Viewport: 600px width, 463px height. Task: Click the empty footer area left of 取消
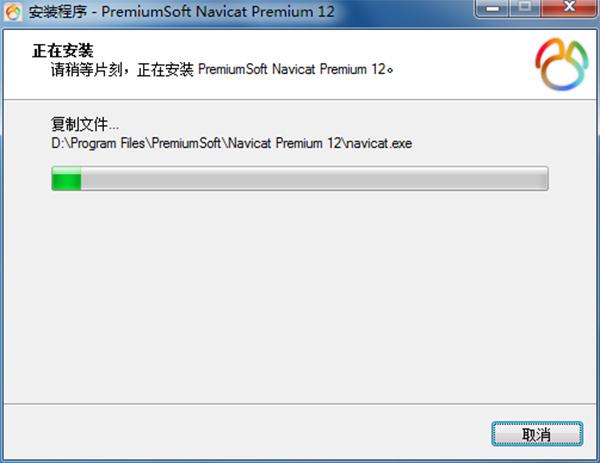click(x=245, y=432)
